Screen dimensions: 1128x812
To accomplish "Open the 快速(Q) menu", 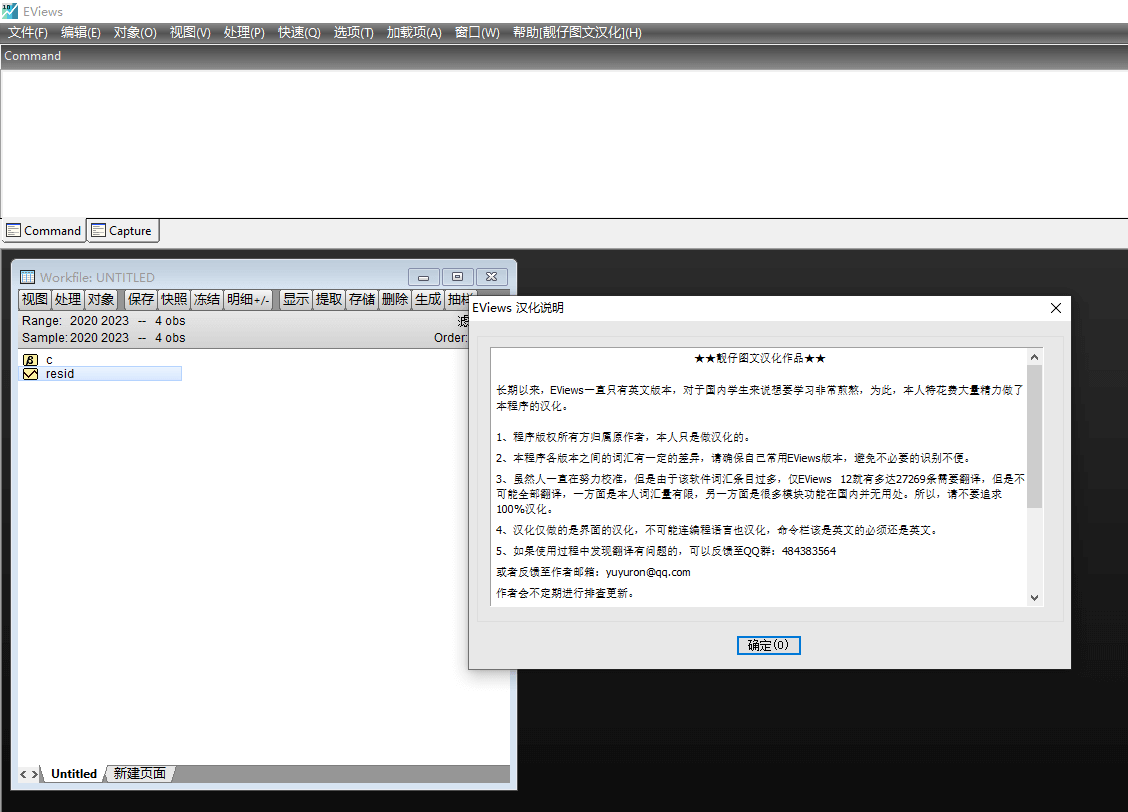I will click(x=299, y=32).
